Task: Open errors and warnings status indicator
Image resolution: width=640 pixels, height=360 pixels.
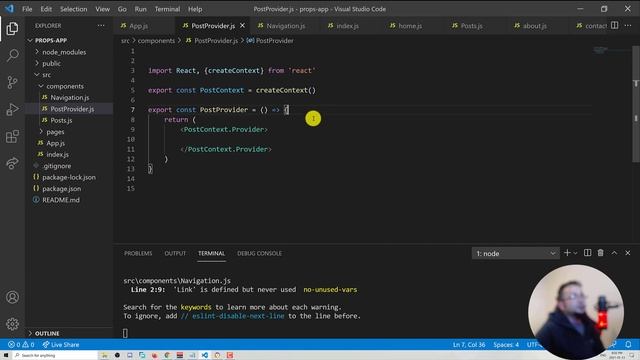Action: 21,344
